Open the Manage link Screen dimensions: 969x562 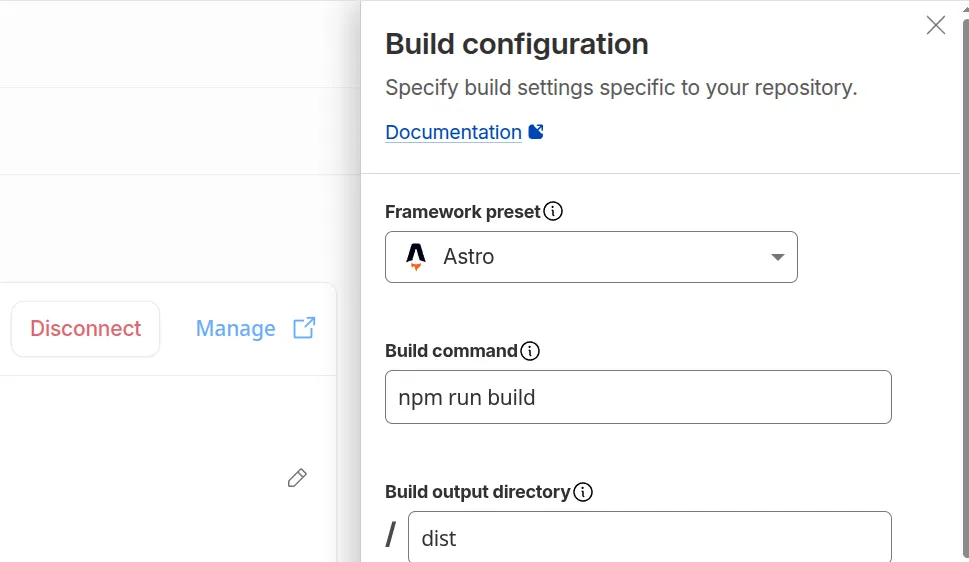click(235, 329)
